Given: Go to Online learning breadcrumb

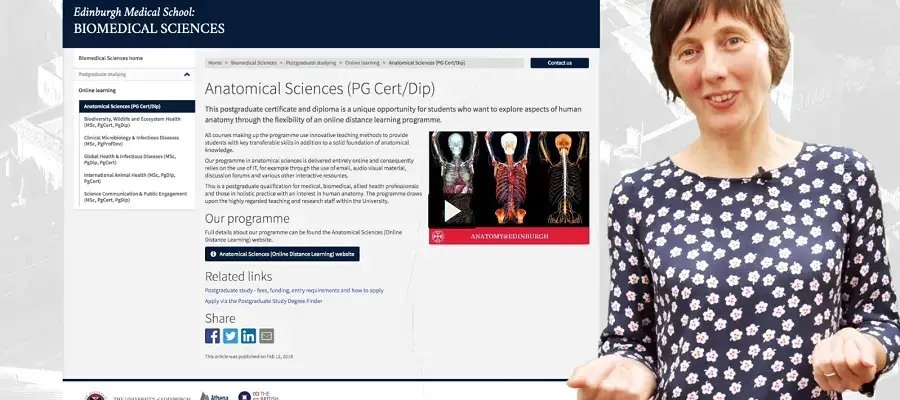Looking at the screenshot, I should pyautogui.click(x=362, y=63).
